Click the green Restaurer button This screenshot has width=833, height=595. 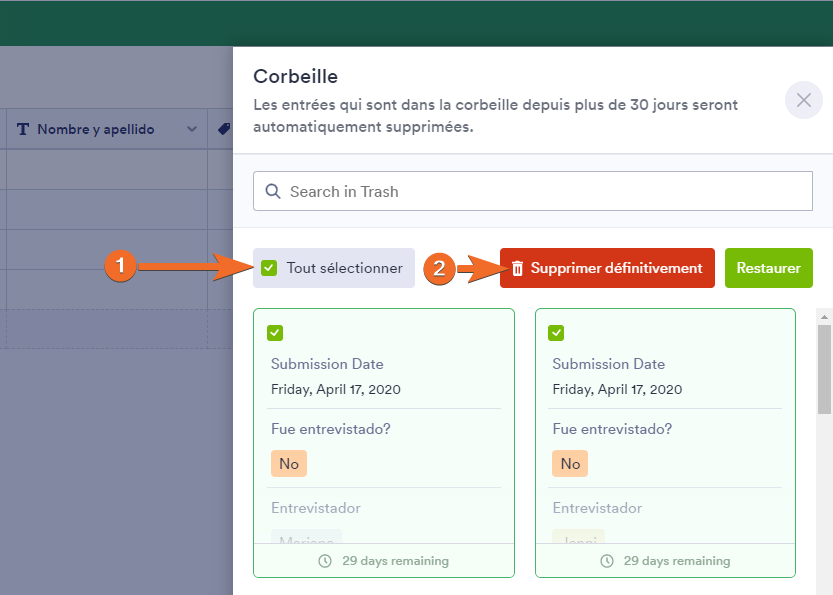pos(769,268)
